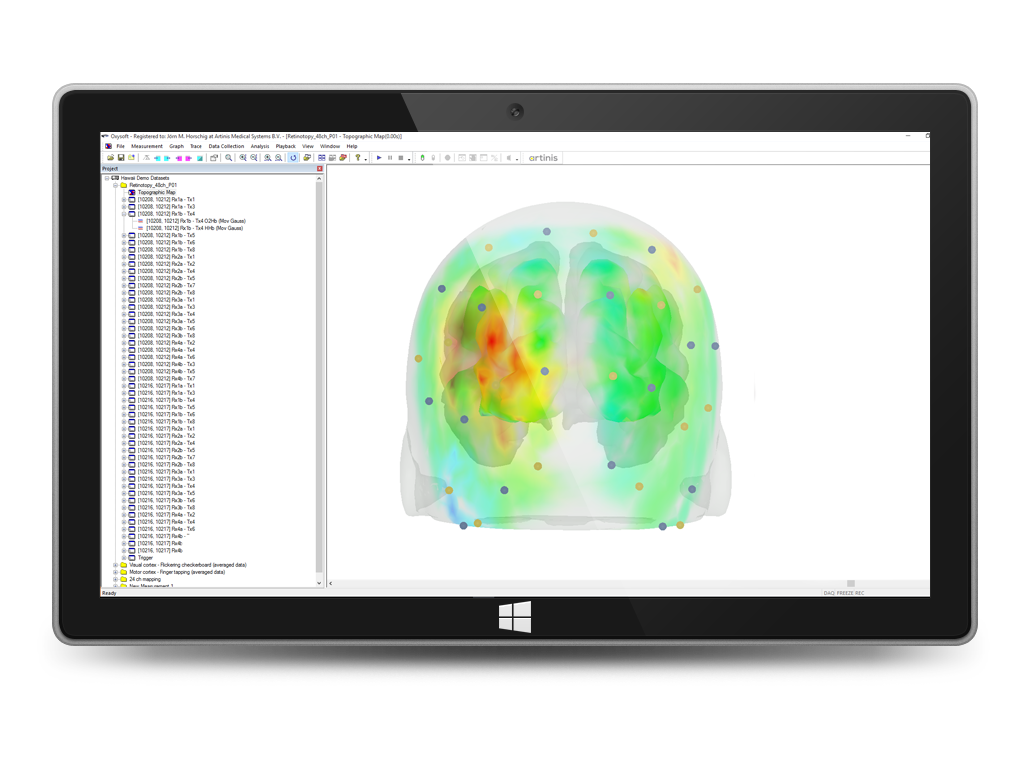
Task: Click the Oxysoft application icon in menu bar
Action: [108, 146]
